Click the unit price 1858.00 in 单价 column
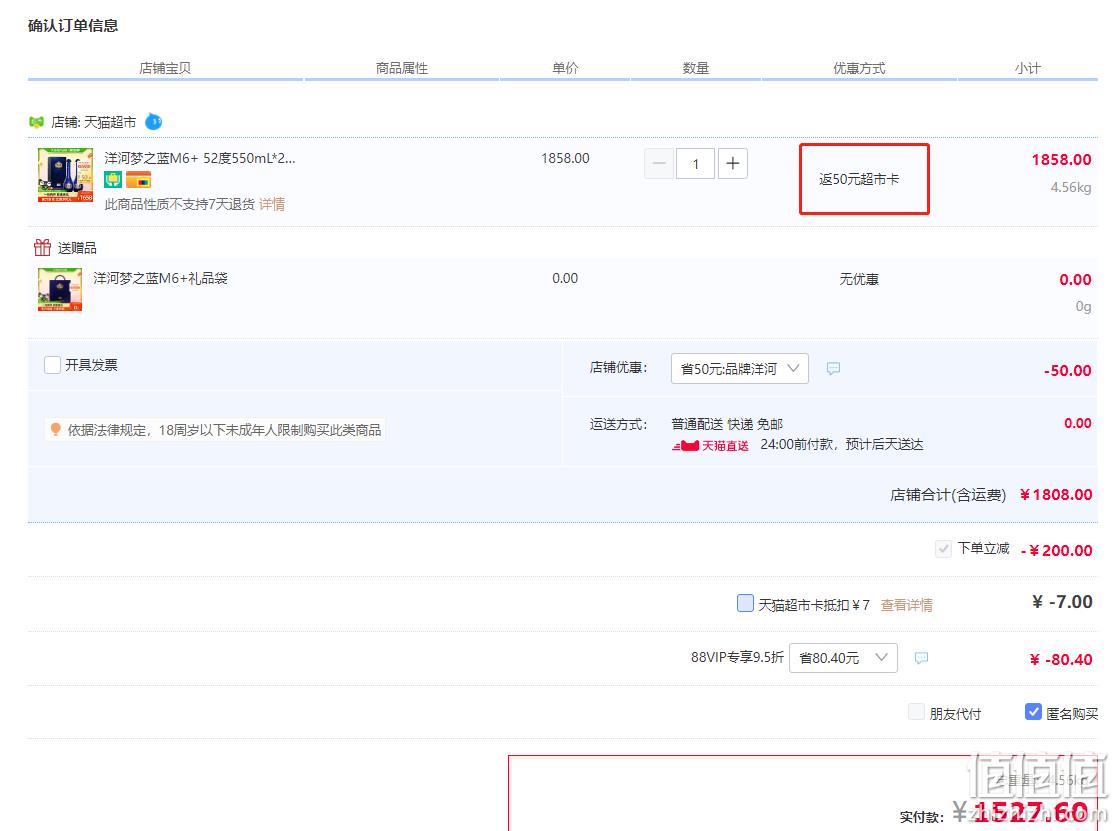Viewport: 1117px width, 831px height. [x=565, y=158]
